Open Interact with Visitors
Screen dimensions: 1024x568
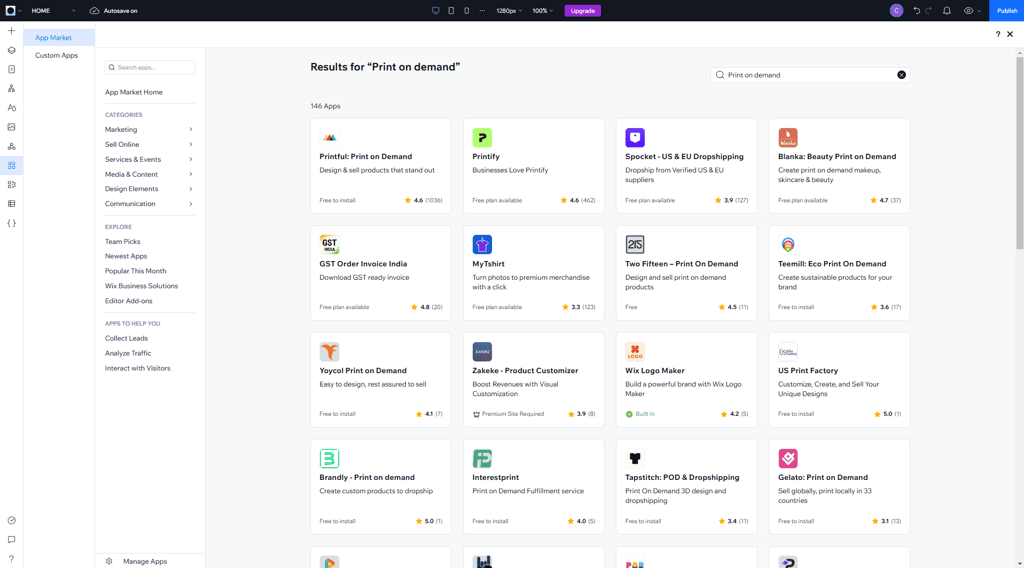[x=138, y=368]
